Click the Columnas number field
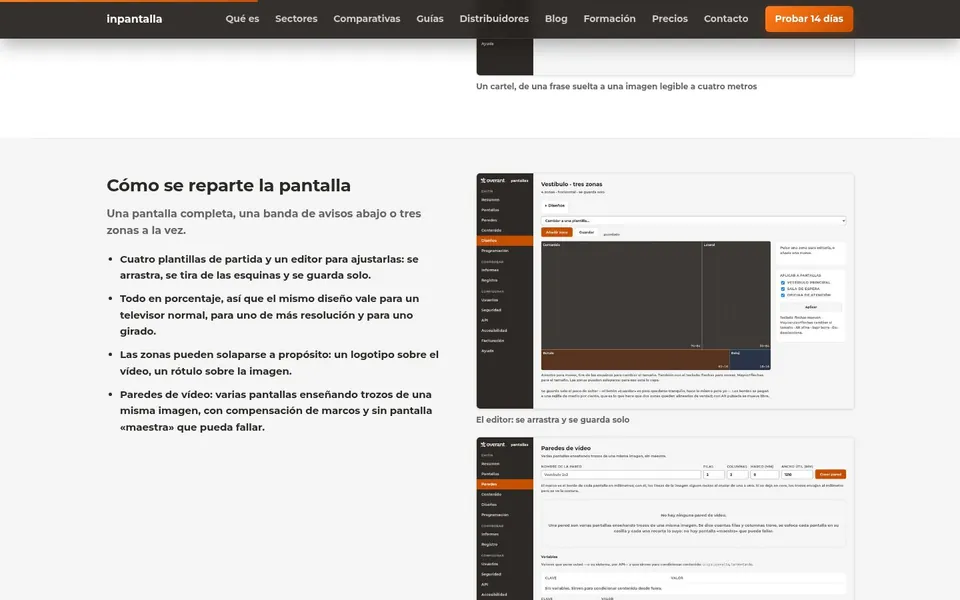 pyautogui.click(x=737, y=474)
